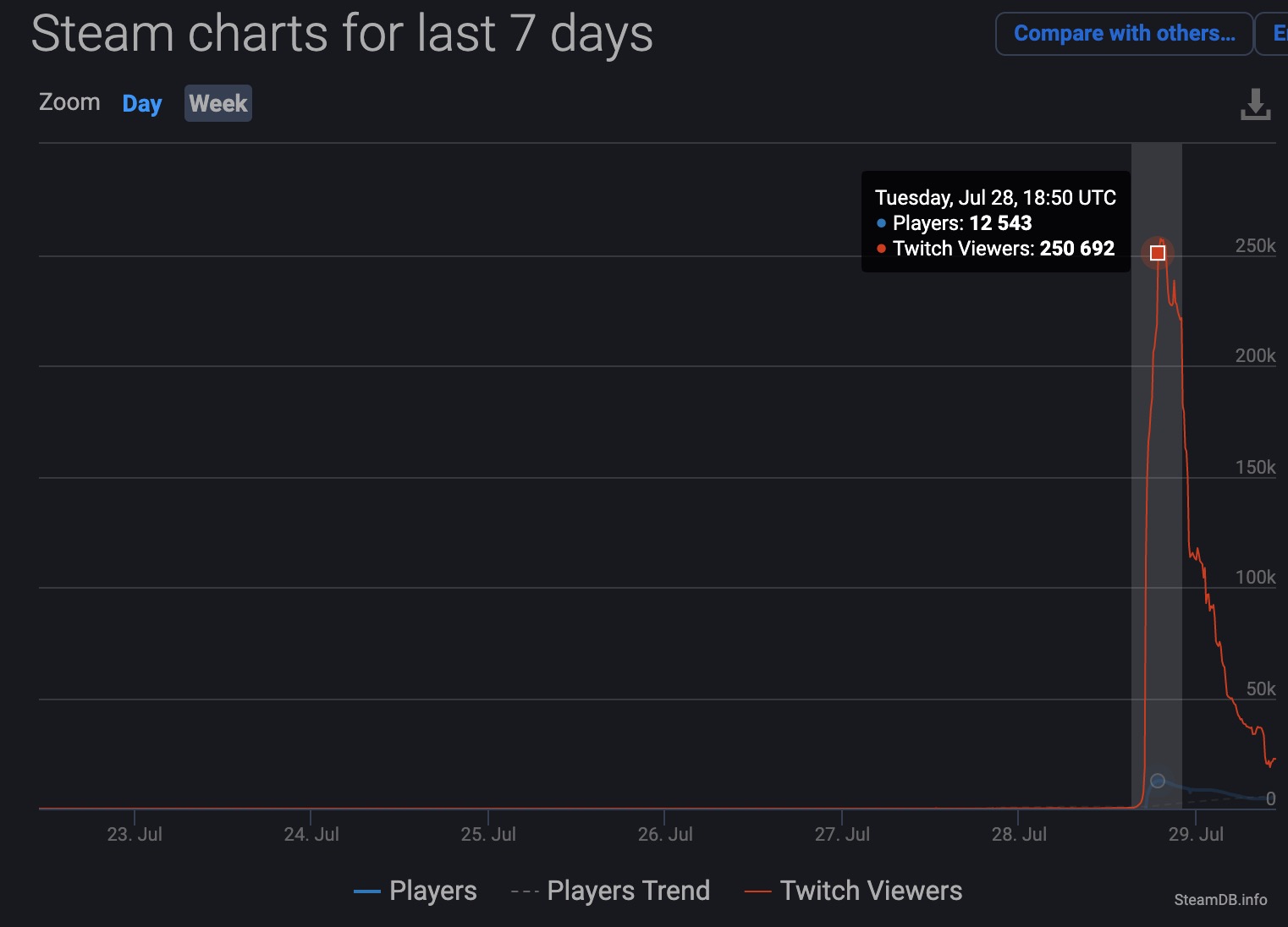1288x927 pixels.
Task: Click the 23. Jul axis label
Action: tap(135, 834)
